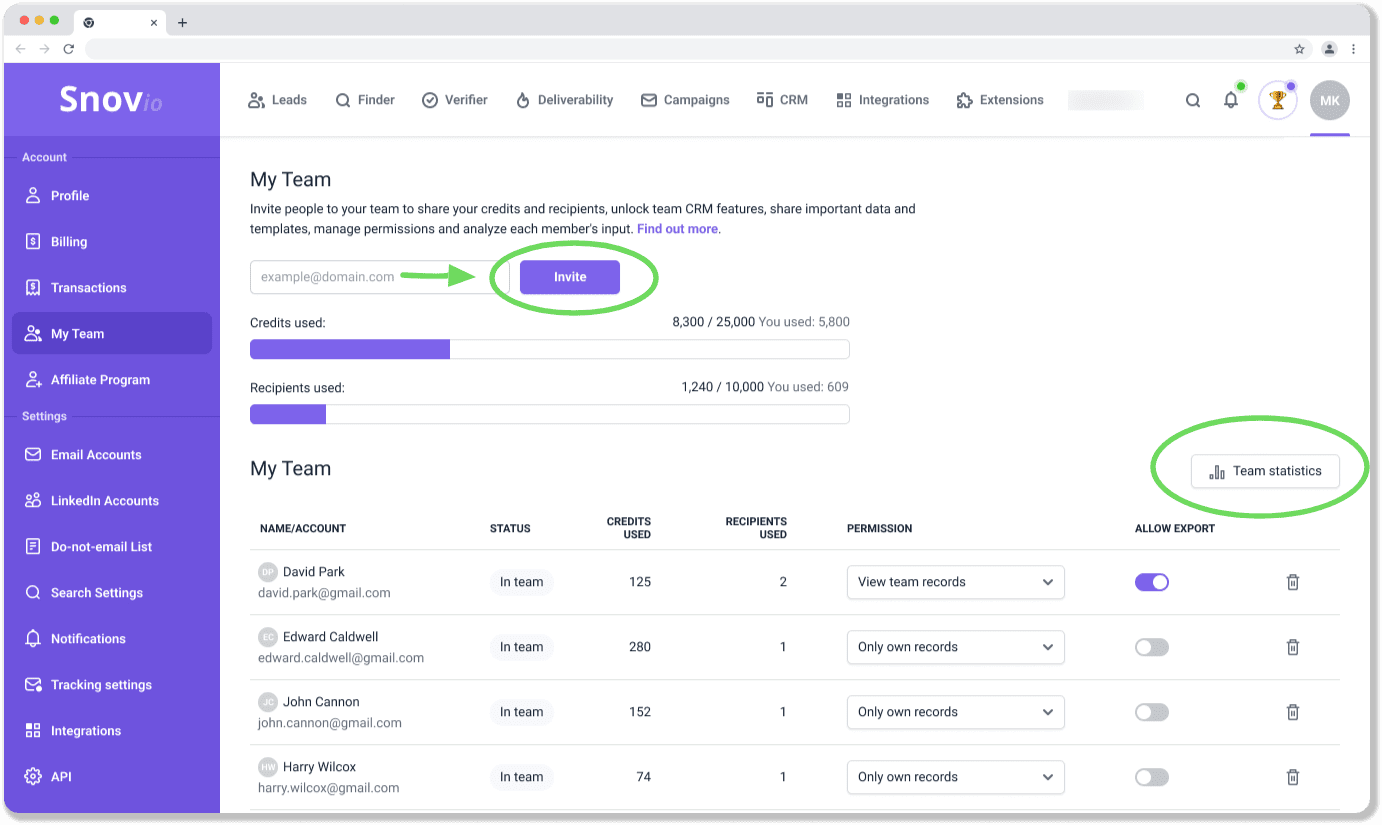This screenshot has height=825, width=1382.
Task: Expand Edward Caldwell's permission dropdown
Action: coord(955,647)
